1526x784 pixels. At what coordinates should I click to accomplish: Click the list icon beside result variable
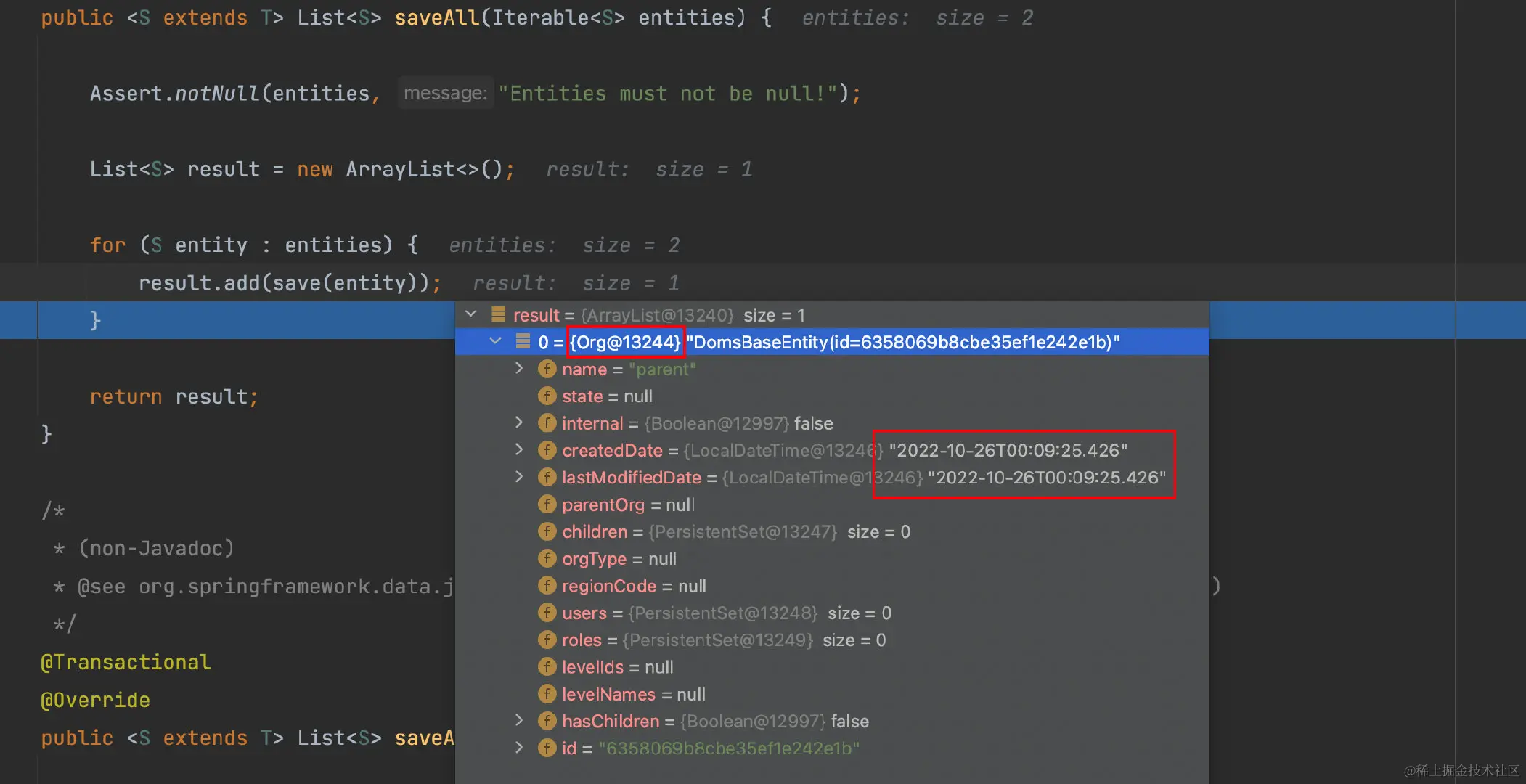point(498,315)
